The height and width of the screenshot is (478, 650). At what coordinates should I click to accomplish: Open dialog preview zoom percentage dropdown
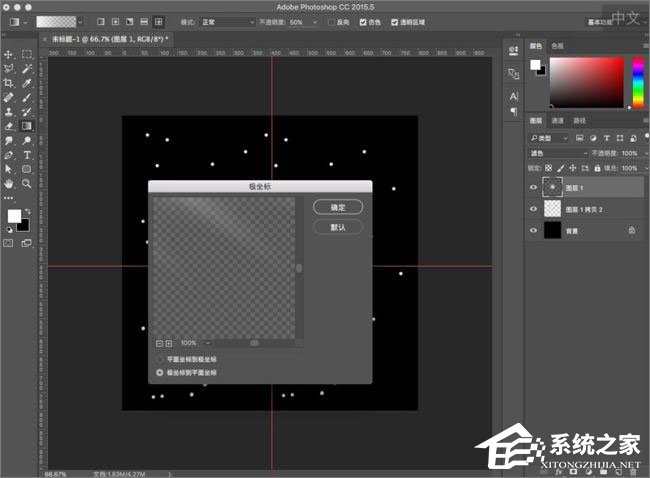208,343
